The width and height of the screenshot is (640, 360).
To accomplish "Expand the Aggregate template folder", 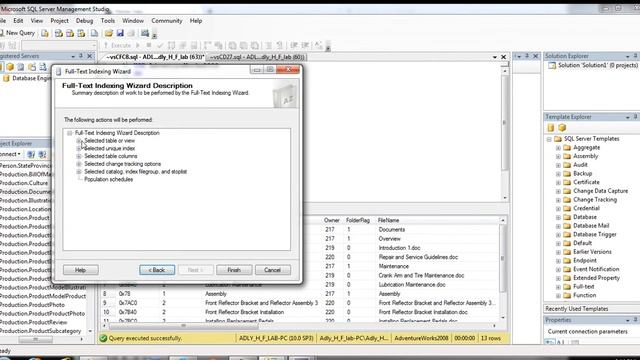I will tap(558, 148).
